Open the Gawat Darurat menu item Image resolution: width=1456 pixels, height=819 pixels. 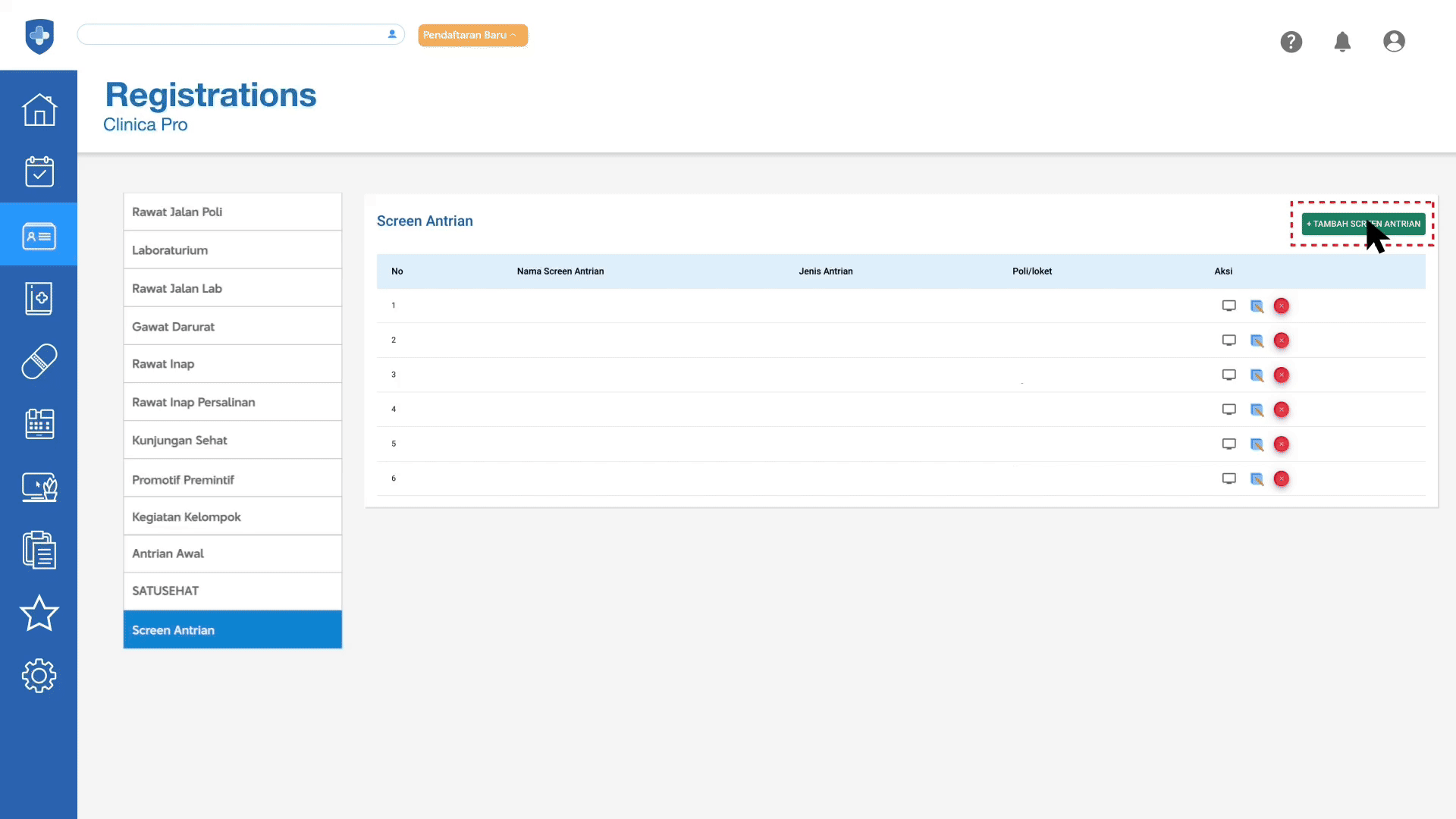pos(232,326)
